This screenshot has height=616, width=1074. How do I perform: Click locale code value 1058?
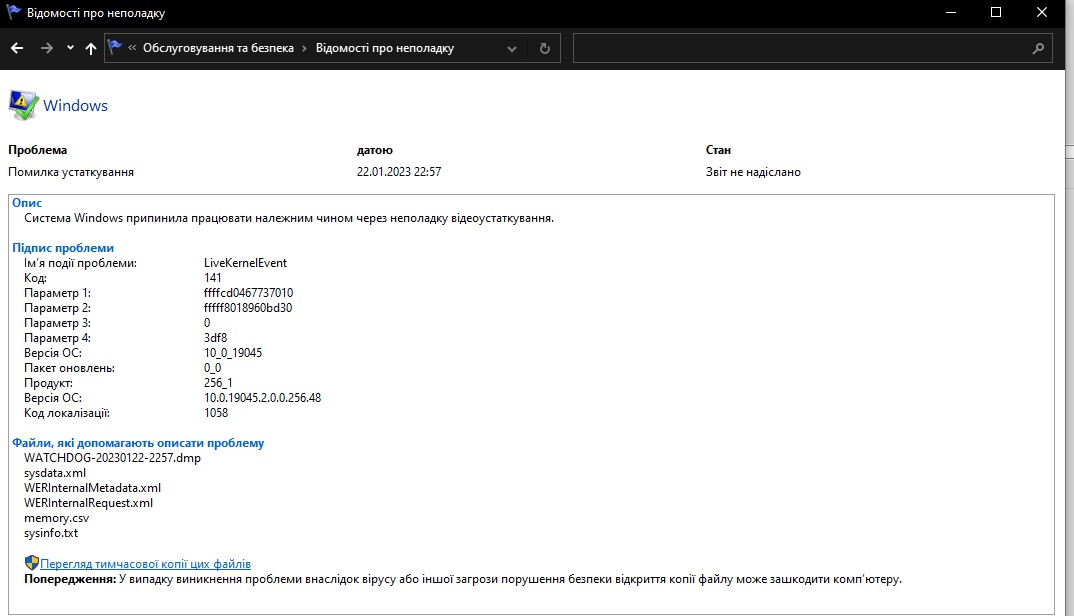coord(216,412)
